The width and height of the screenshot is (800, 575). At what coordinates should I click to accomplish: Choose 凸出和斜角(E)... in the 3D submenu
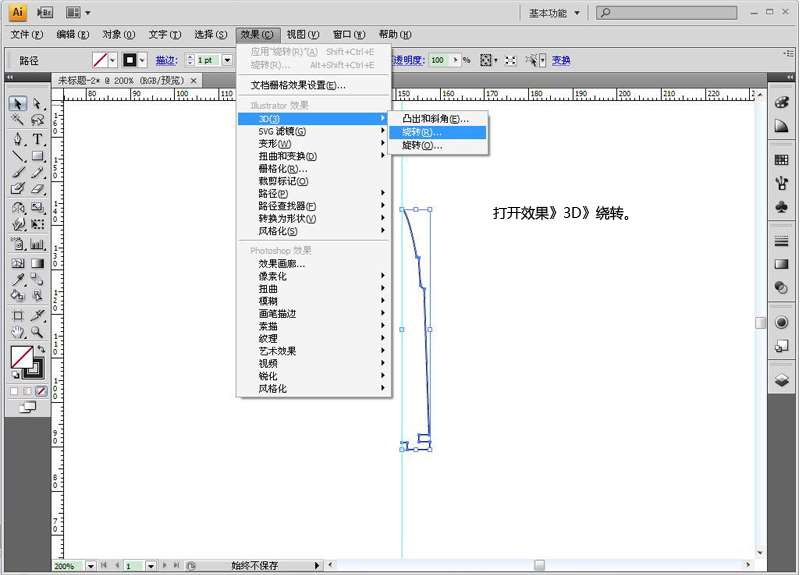(x=438, y=119)
